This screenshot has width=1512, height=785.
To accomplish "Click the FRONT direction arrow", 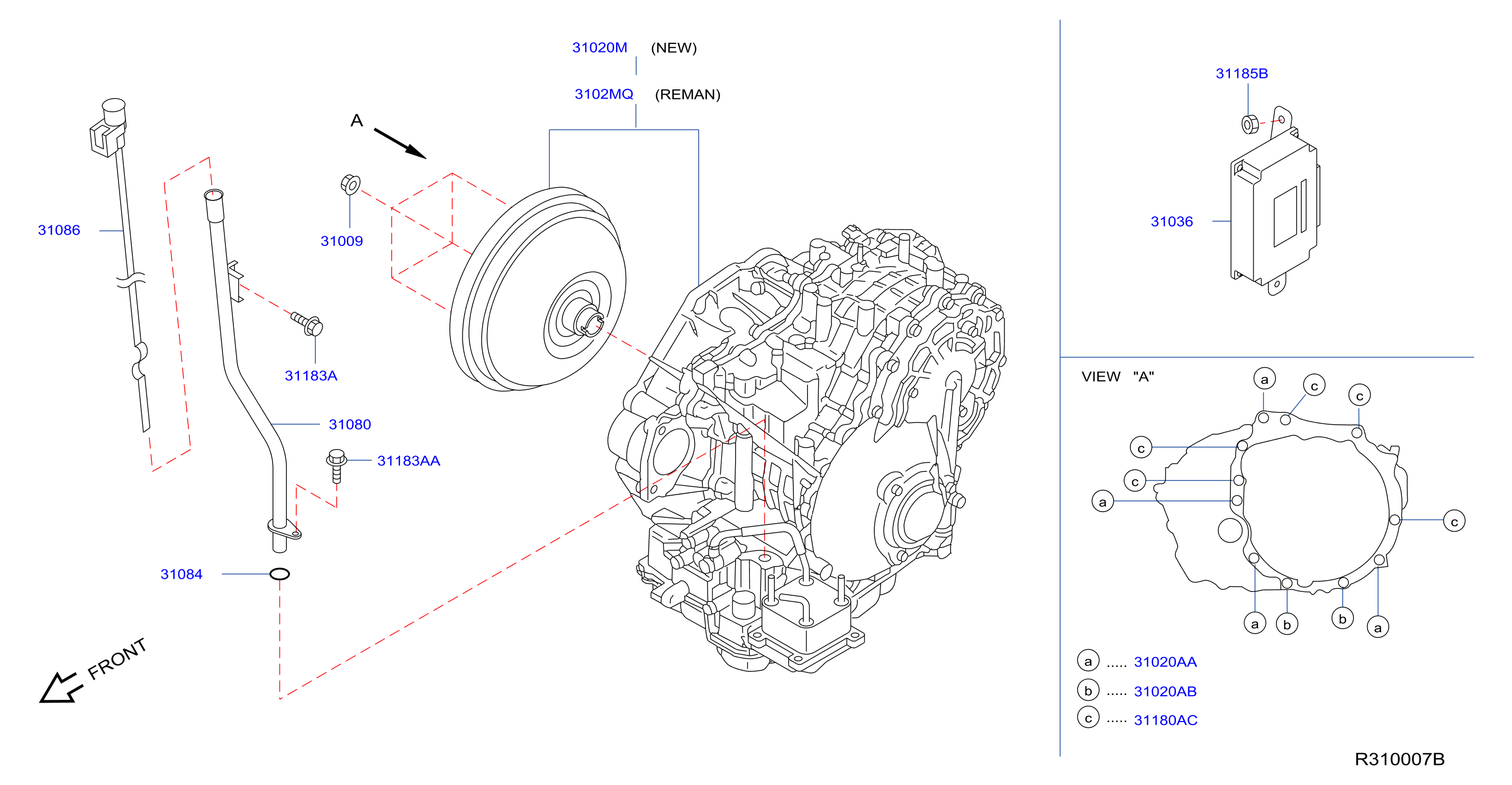I will (x=60, y=687).
